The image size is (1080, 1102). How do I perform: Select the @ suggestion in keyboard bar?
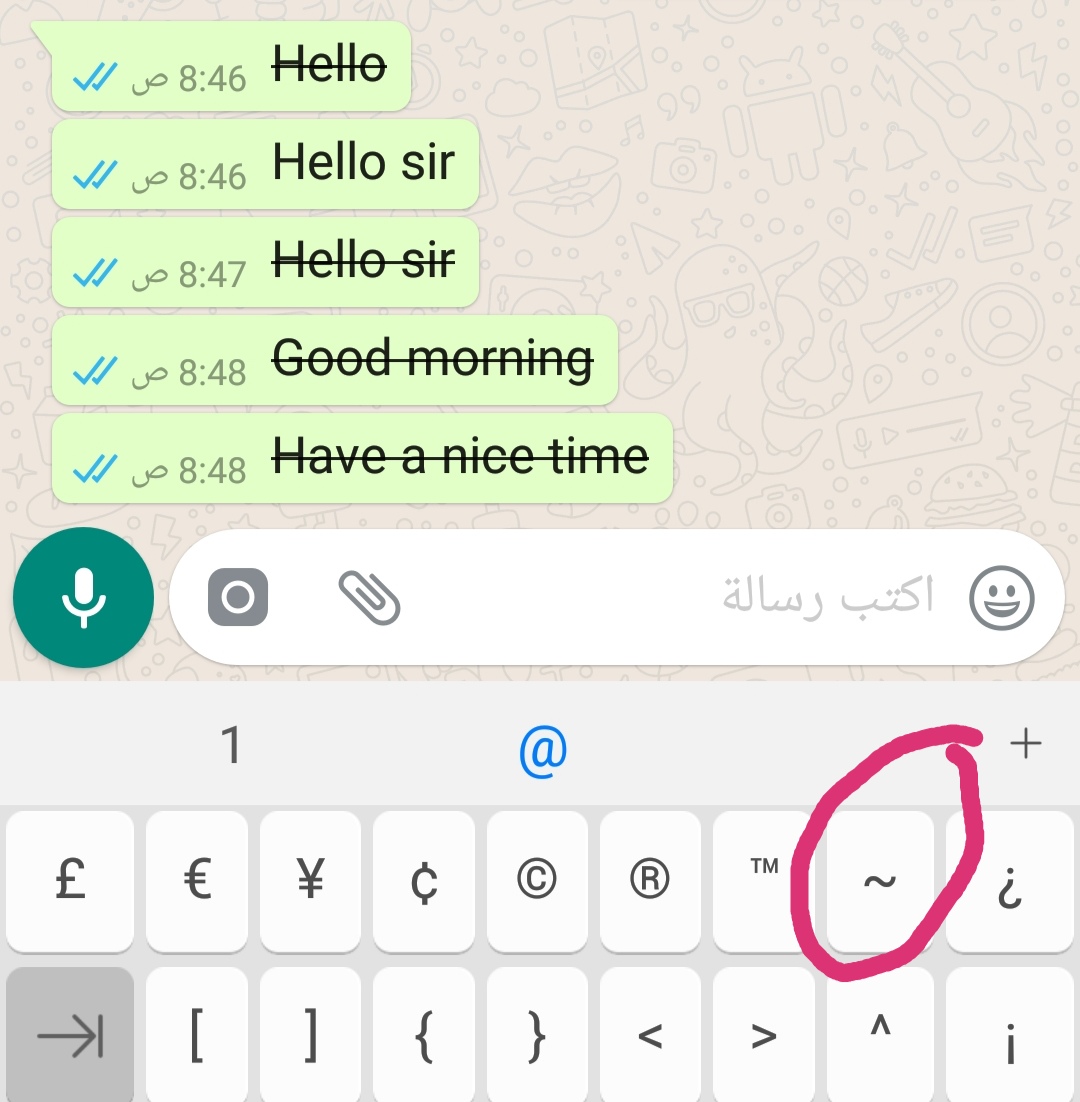(543, 749)
